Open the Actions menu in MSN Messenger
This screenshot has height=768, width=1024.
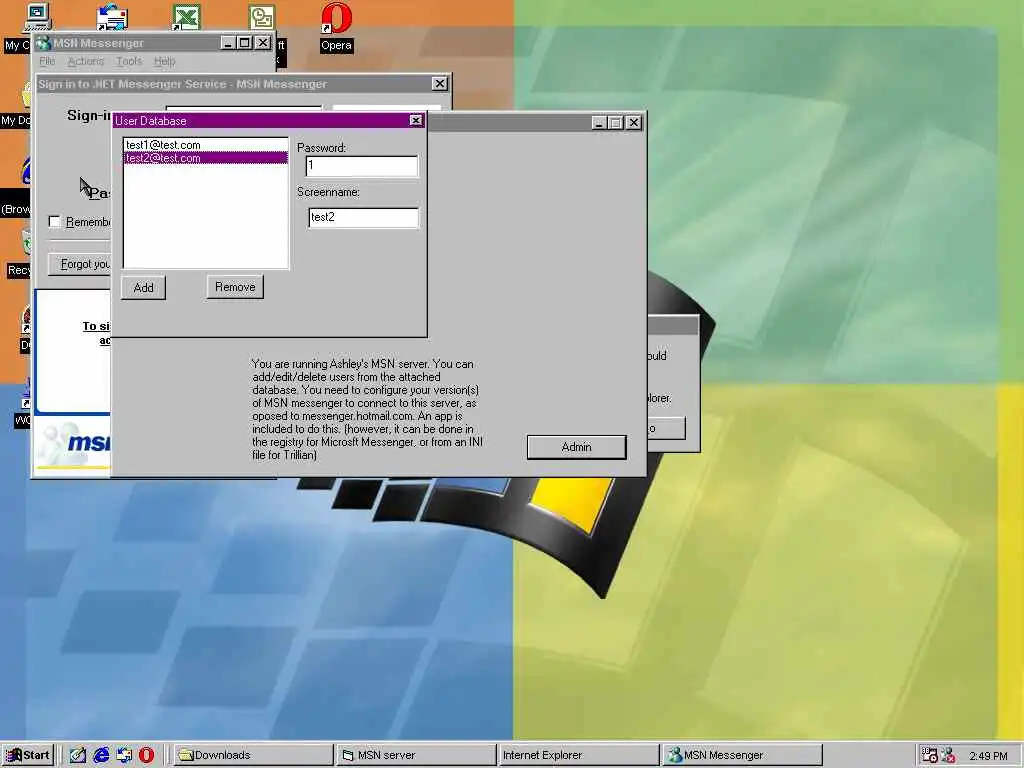click(x=86, y=61)
